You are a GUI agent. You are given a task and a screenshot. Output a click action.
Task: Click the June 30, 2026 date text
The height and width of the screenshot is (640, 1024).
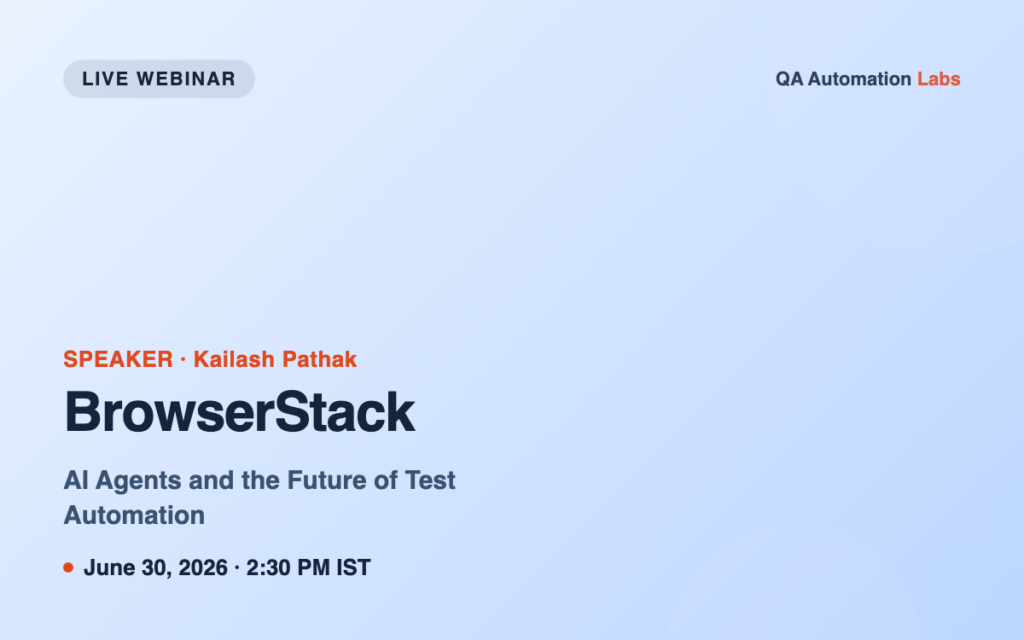tap(155, 568)
